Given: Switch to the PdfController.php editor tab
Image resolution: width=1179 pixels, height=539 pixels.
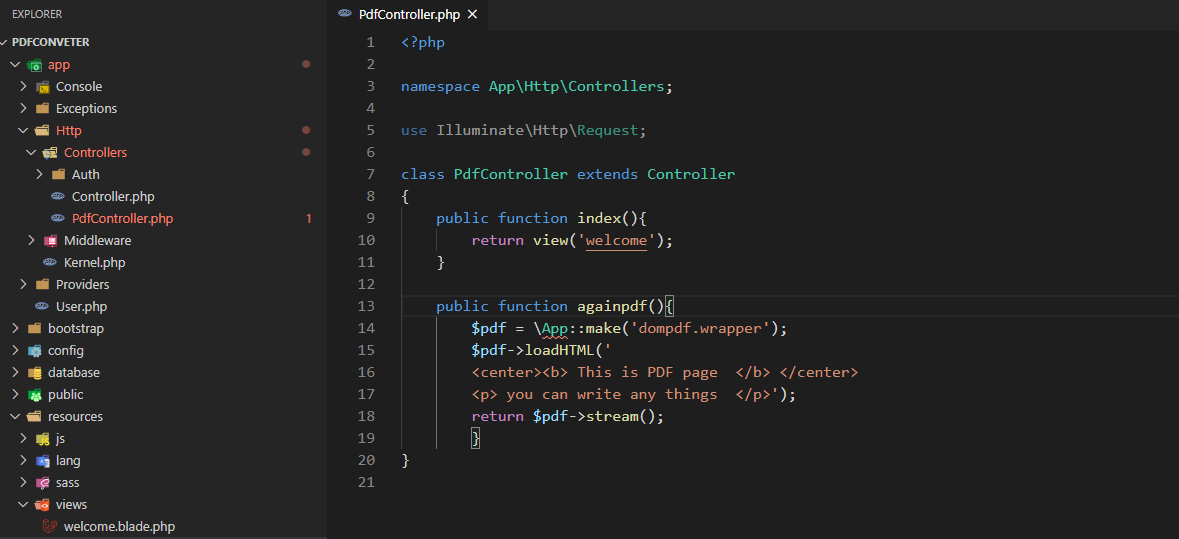Looking at the screenshot, I should tap(409, 14).
